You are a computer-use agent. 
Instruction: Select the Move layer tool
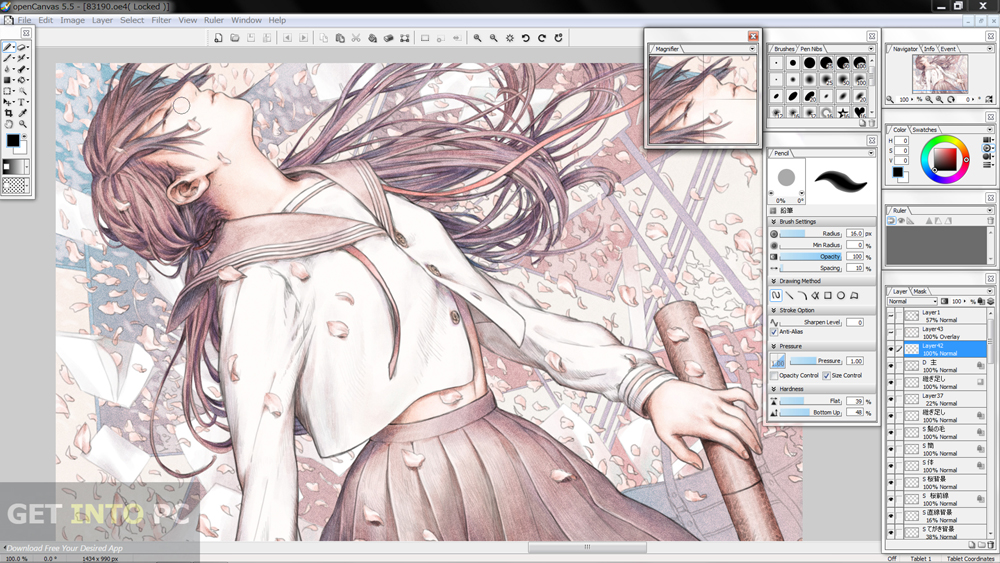click(x=7, y=102)
